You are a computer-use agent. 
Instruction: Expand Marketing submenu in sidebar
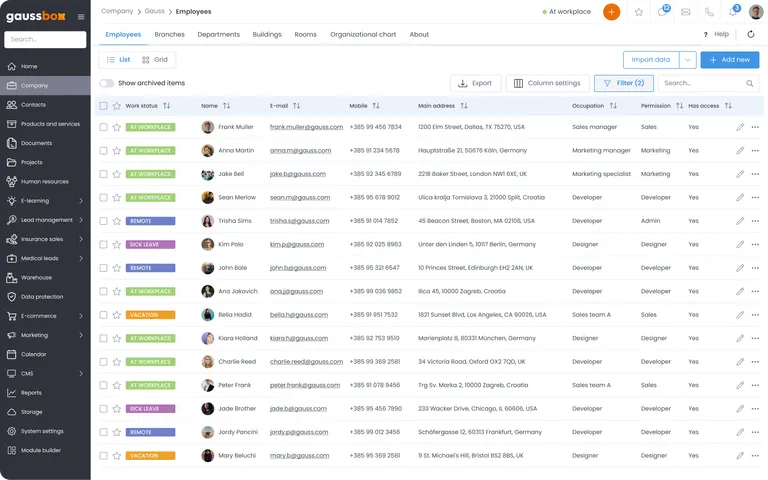point(81,335)
